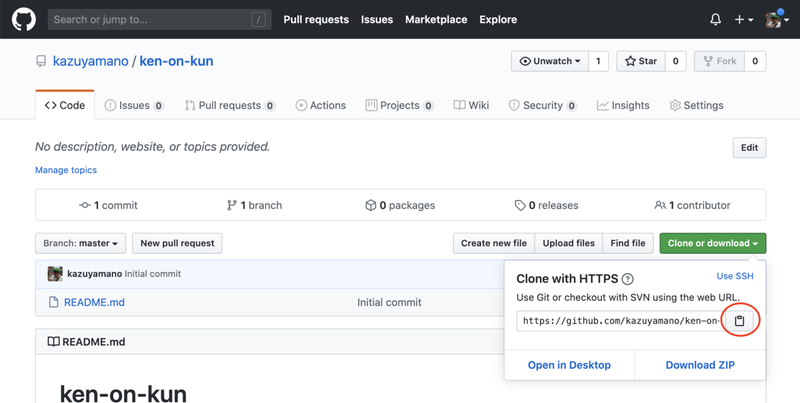Go to the Insights tab
The height and width of the screenshot is (403, 800).
[x=623, y=105]
